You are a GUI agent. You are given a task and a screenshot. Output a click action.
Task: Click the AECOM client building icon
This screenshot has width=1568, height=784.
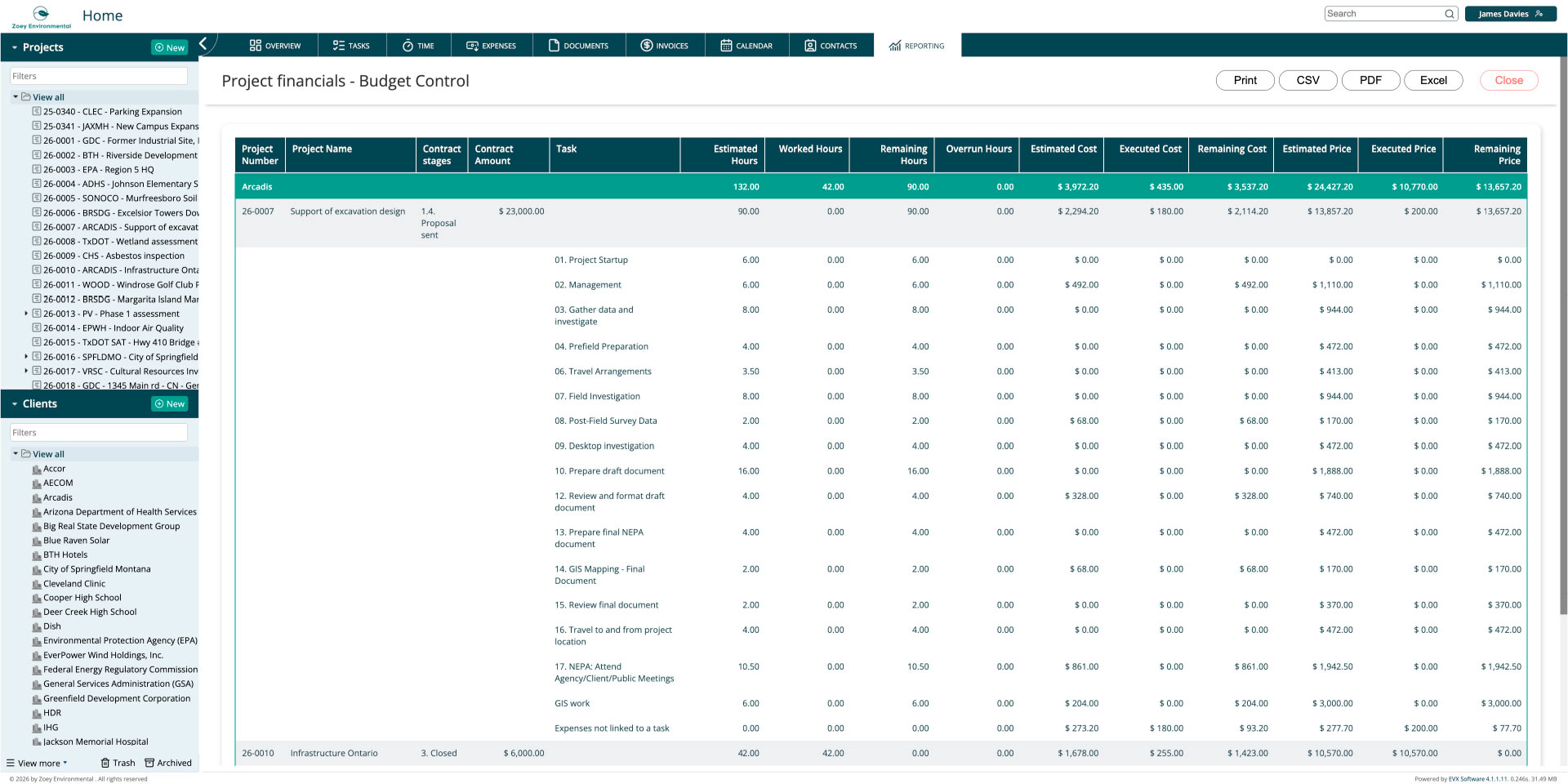37,483
